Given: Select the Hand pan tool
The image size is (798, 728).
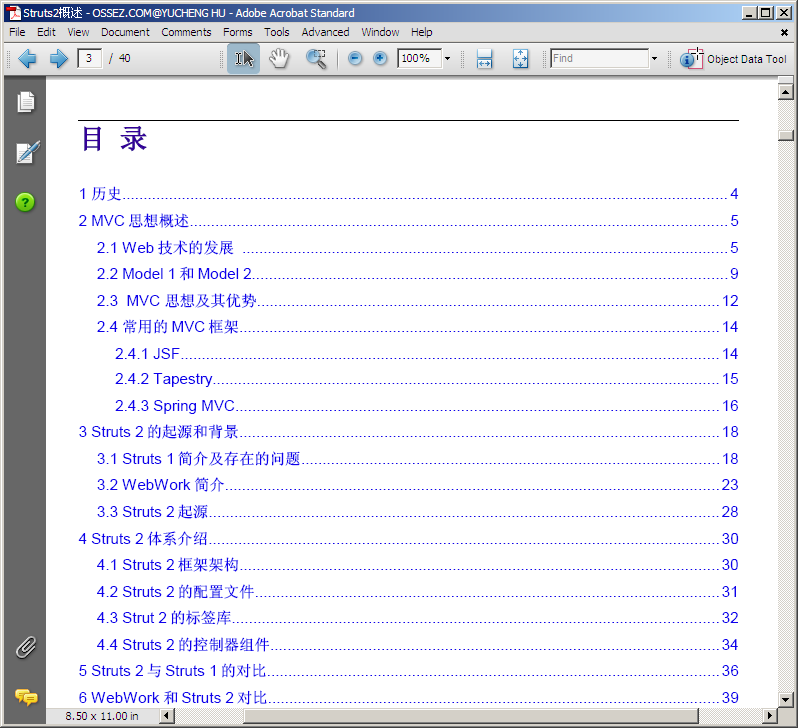Looking at the screenshot, I should click(279, 59).
